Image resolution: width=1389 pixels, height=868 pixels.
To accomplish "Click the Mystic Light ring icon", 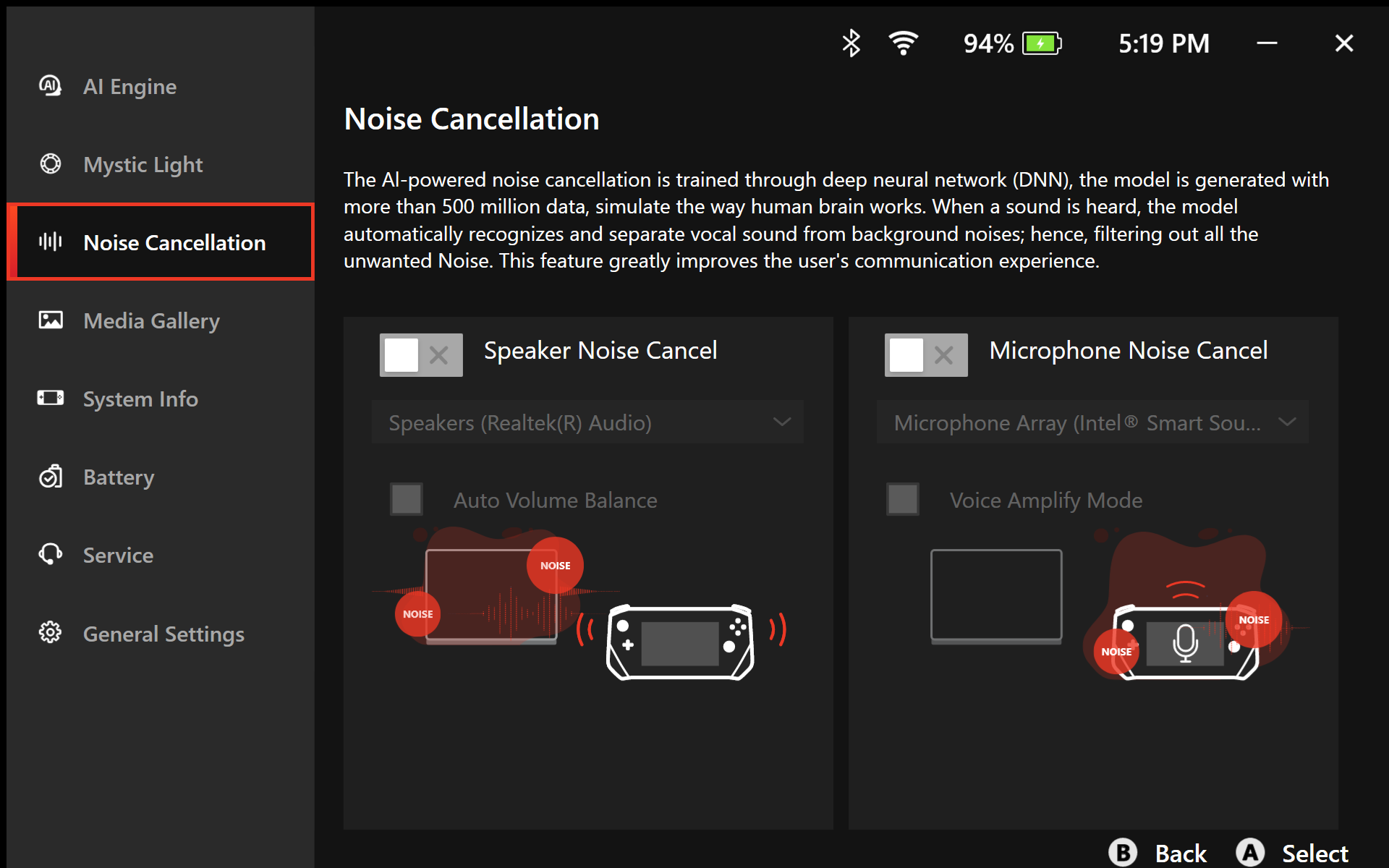I will (50, 164).
